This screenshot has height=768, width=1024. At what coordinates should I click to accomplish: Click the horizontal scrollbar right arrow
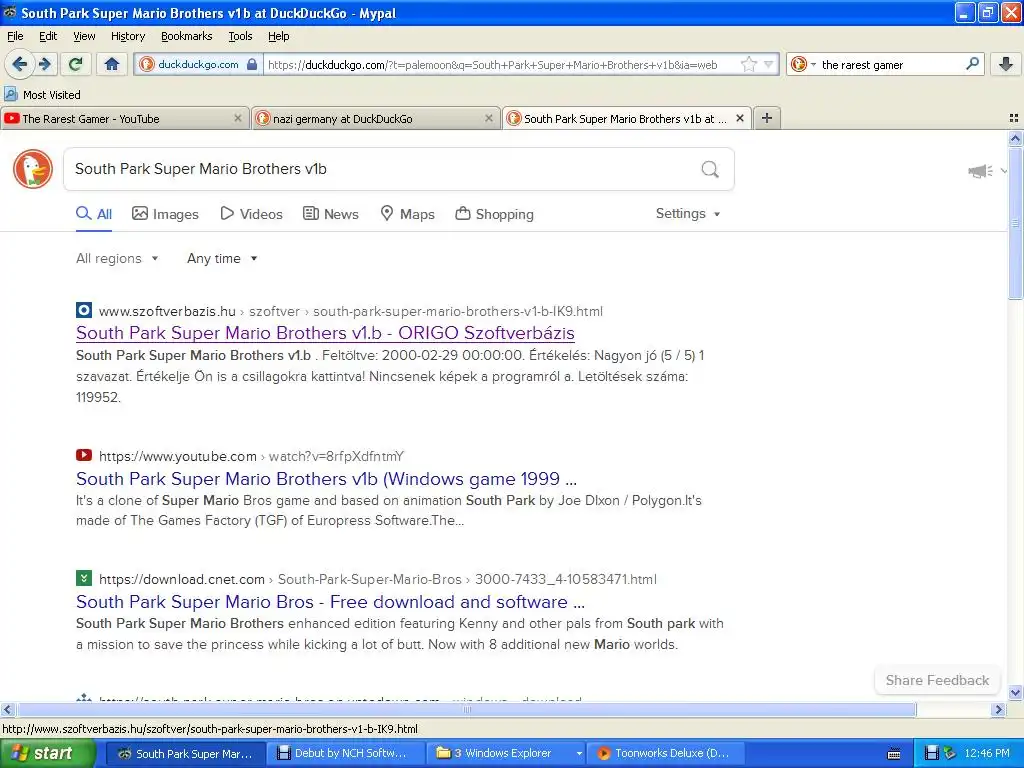coord(998,709)
